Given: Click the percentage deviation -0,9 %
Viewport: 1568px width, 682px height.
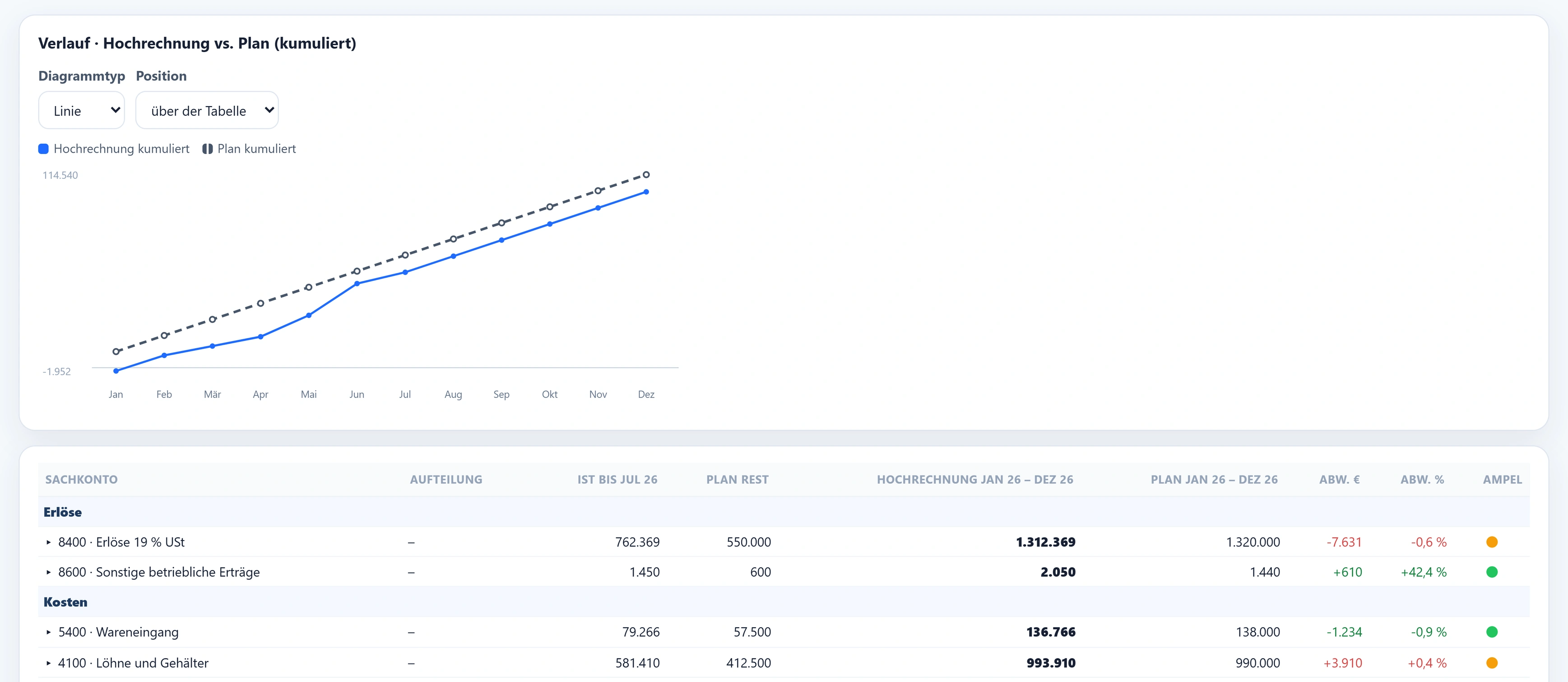Looking at the screenshot, I should [1429, 632].
